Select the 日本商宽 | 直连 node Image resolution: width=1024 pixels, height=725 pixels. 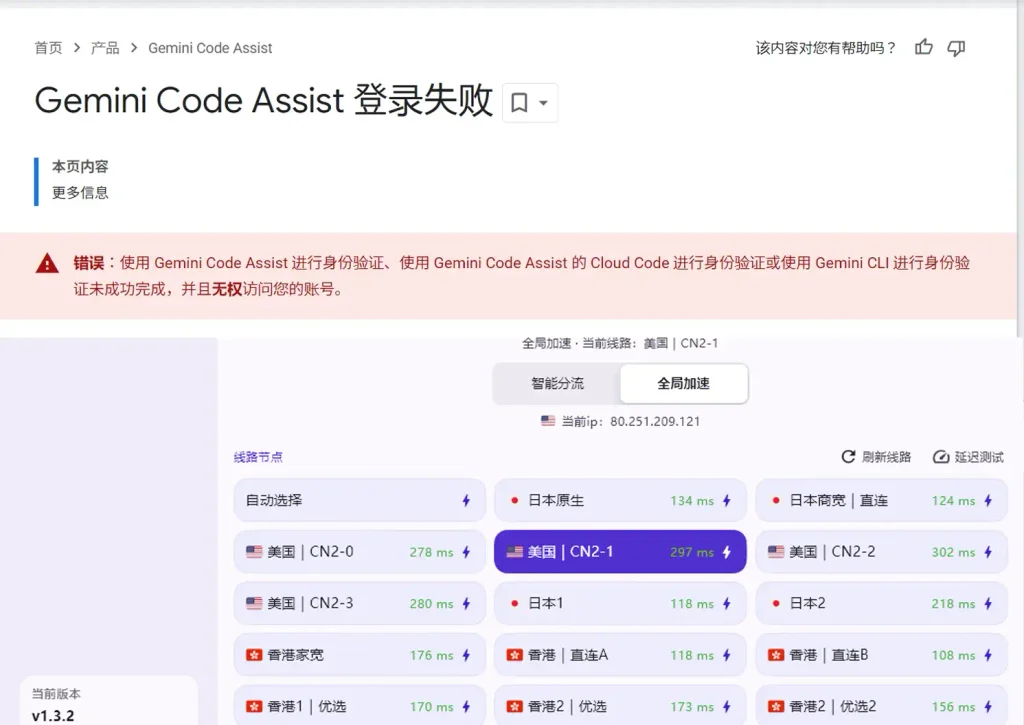coord(881,500)
